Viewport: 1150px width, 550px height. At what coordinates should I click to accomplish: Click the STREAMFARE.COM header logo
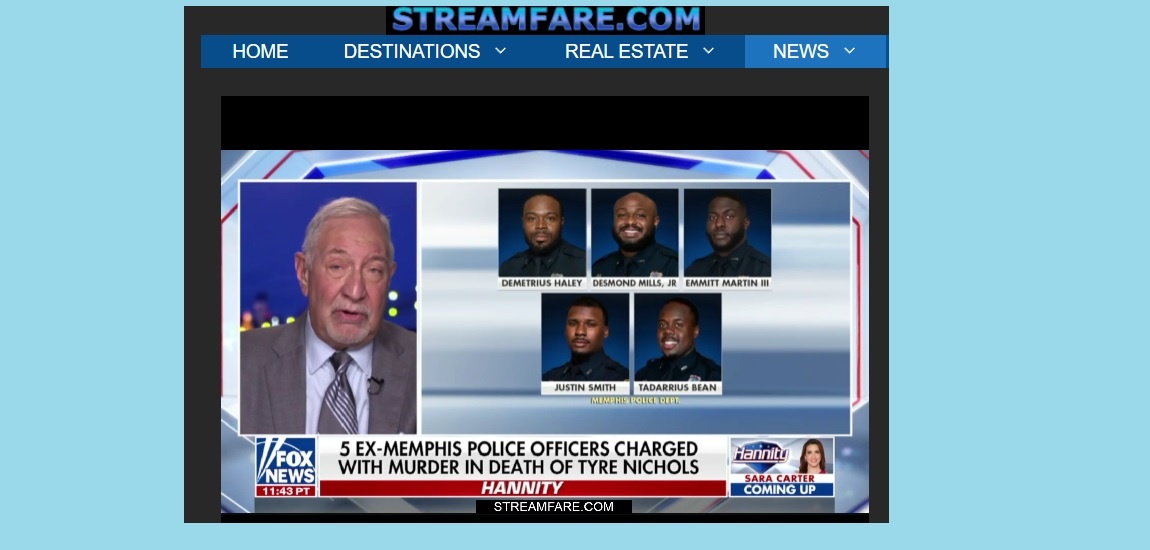tap(546, 20)
